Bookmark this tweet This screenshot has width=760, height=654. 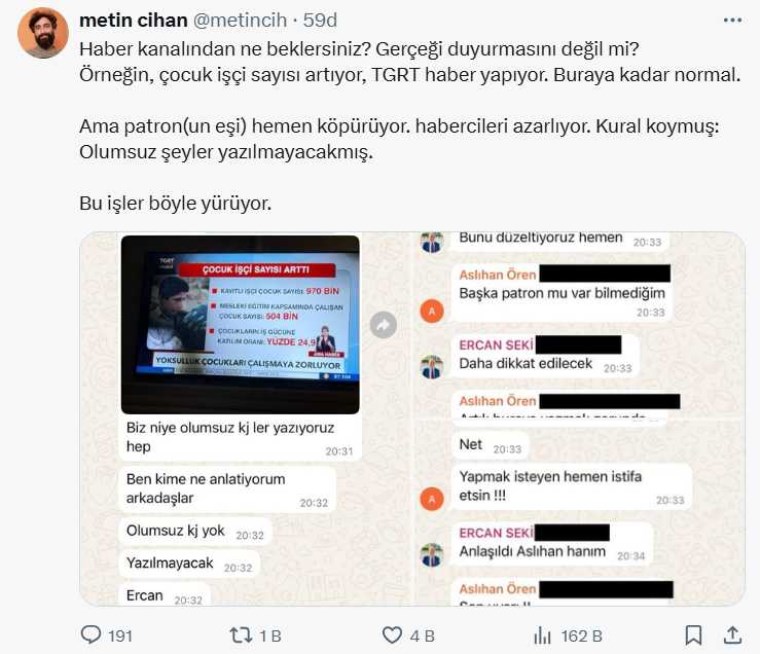click(x=693, y=635)
